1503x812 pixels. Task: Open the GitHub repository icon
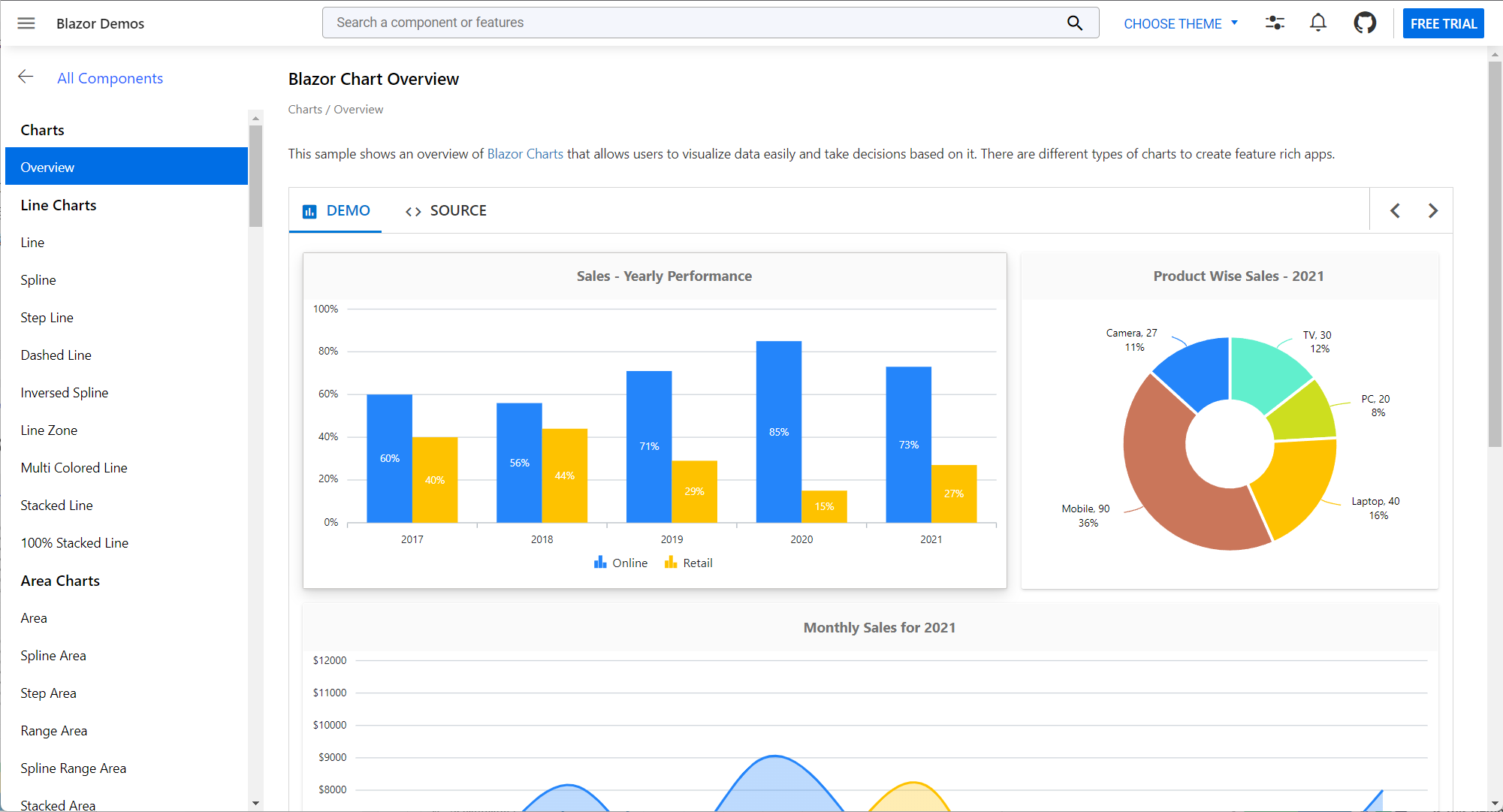click(1365, 23)
